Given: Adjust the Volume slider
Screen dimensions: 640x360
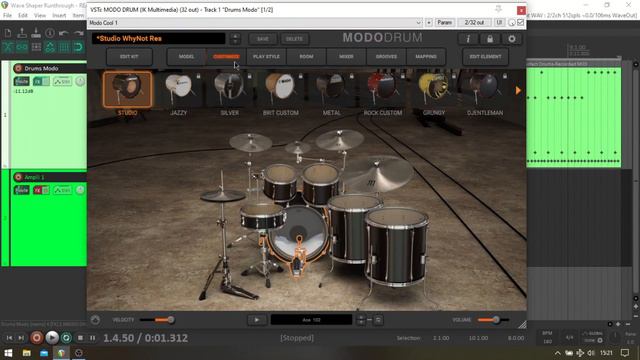Looking at the screenshot, I should click(493, 320).
